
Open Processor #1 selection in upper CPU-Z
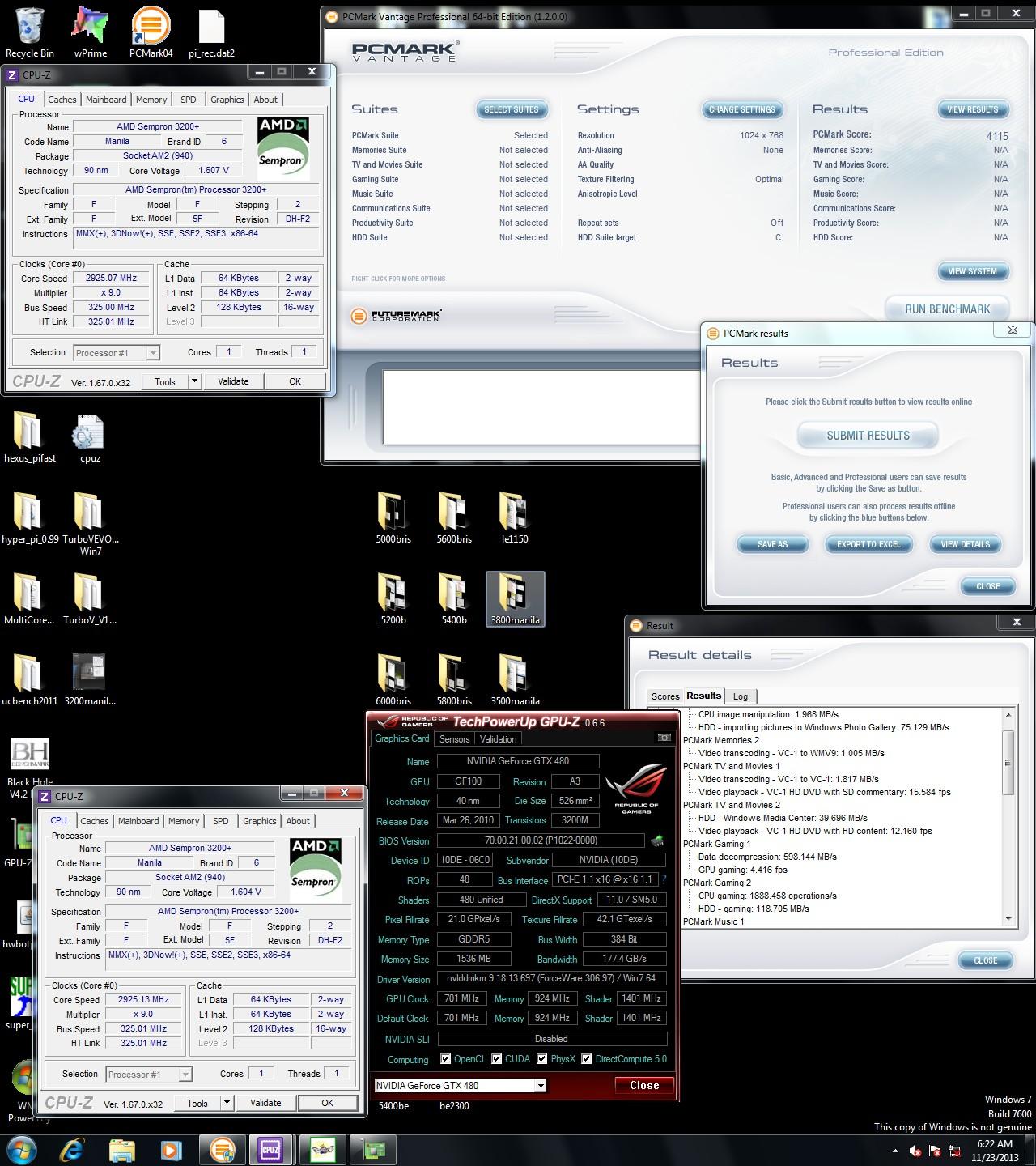[117, 352]
